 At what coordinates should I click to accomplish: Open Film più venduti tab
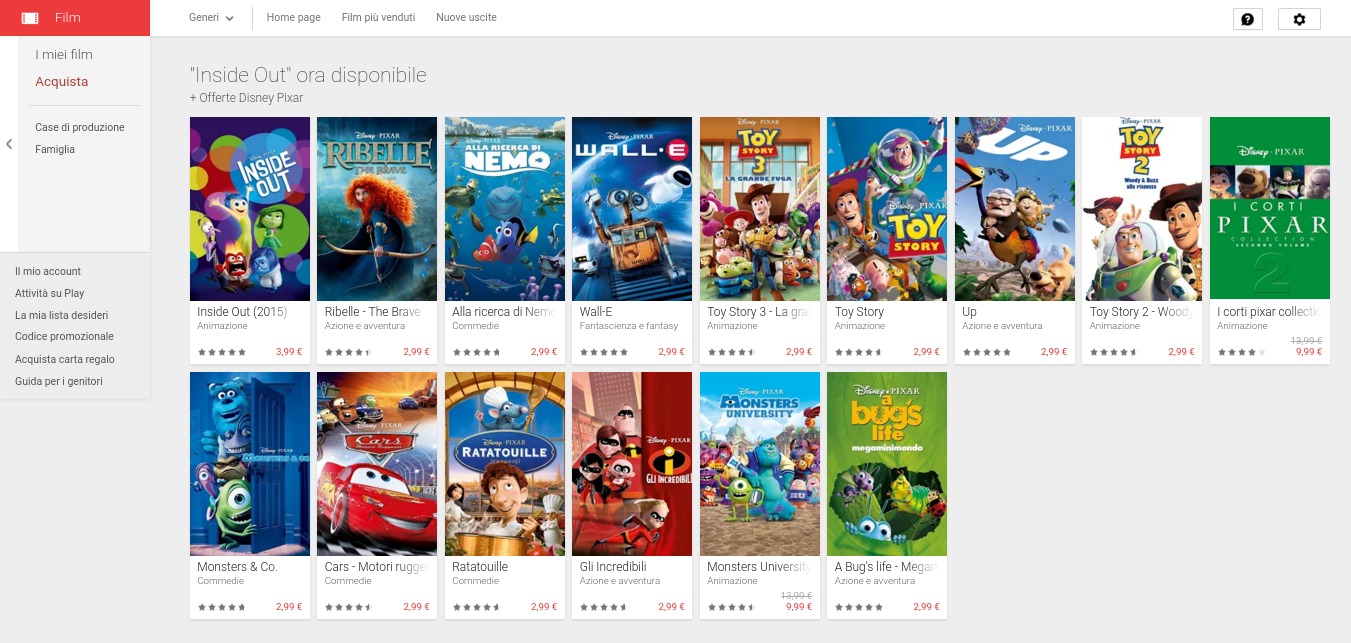pos(378,18)
